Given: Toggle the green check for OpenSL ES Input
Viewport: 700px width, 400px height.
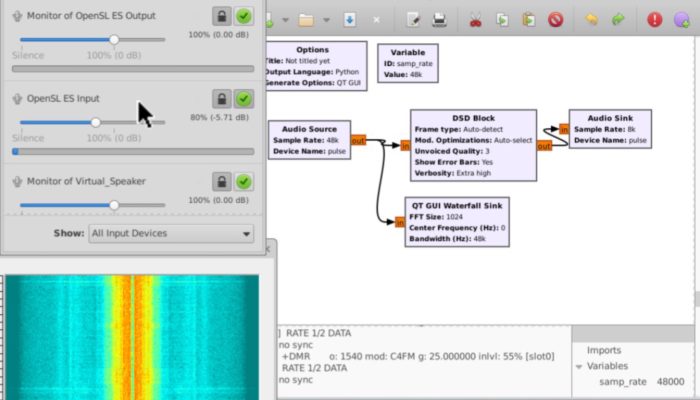Looking at the screenshot, I should click(x=244, y=99).
